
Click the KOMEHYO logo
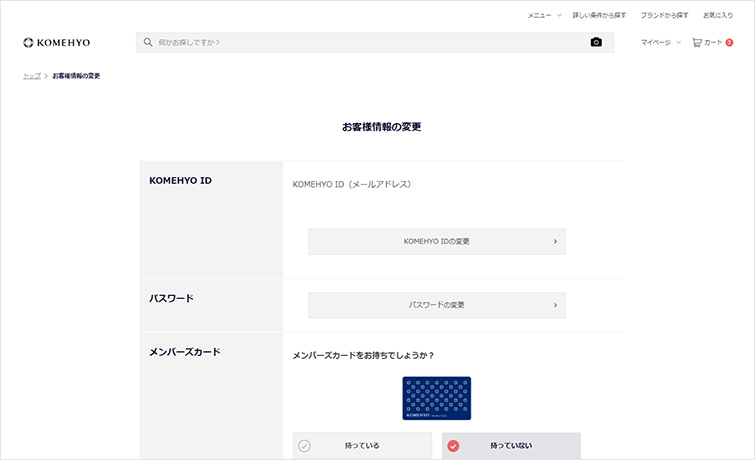pos(56,42)
